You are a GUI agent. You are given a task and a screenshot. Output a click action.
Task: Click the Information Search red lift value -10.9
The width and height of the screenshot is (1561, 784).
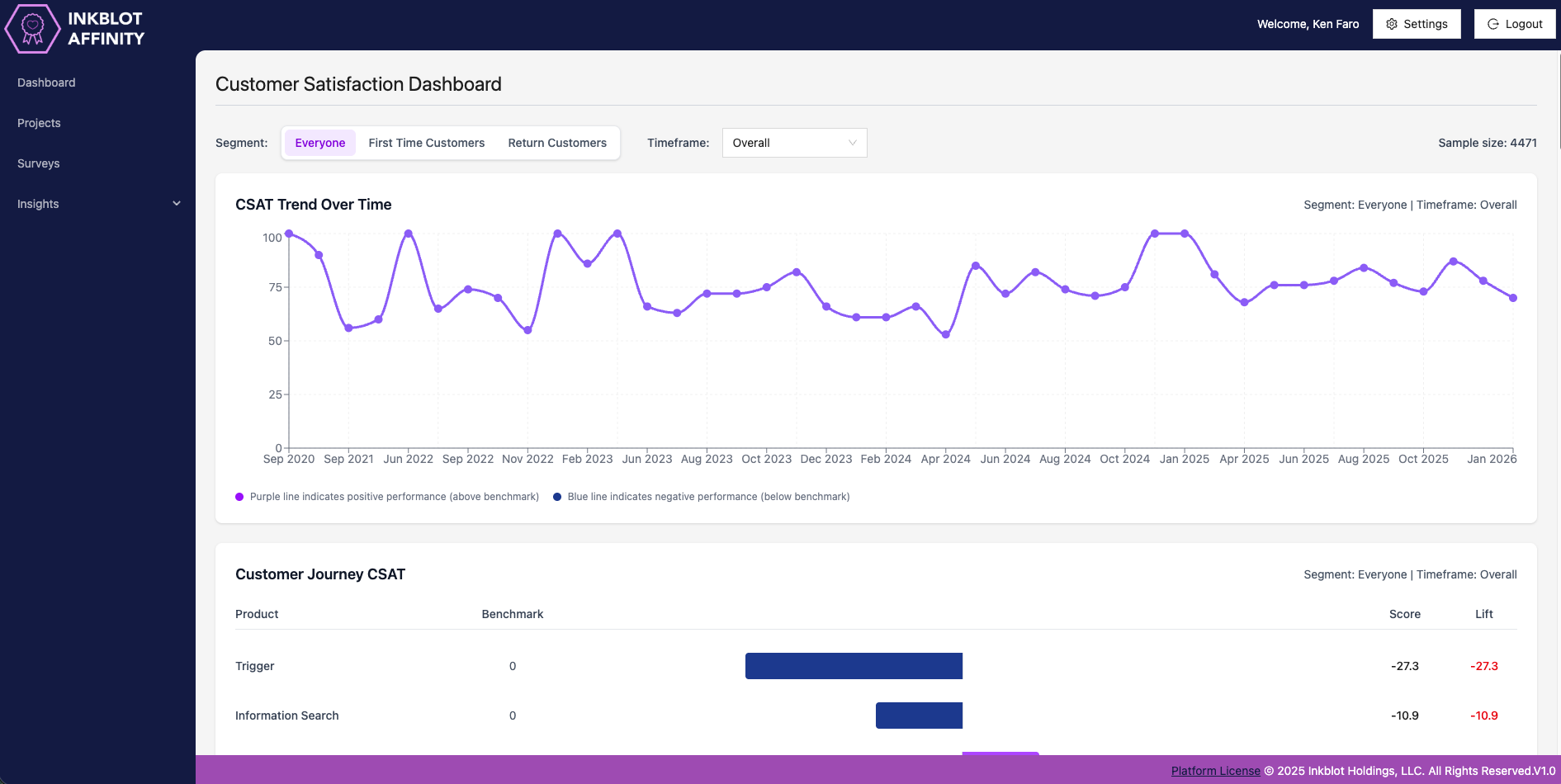[1483, 716]
